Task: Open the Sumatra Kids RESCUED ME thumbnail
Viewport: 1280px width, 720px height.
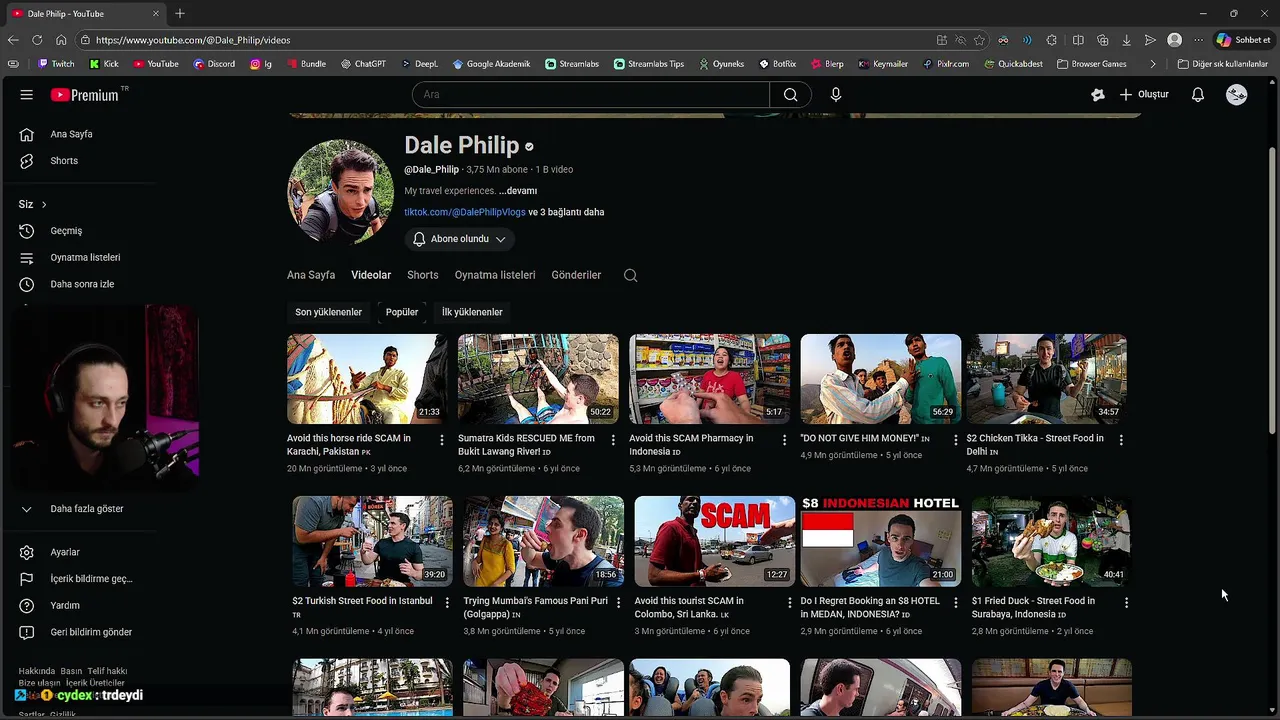Action: pos(538,379)
